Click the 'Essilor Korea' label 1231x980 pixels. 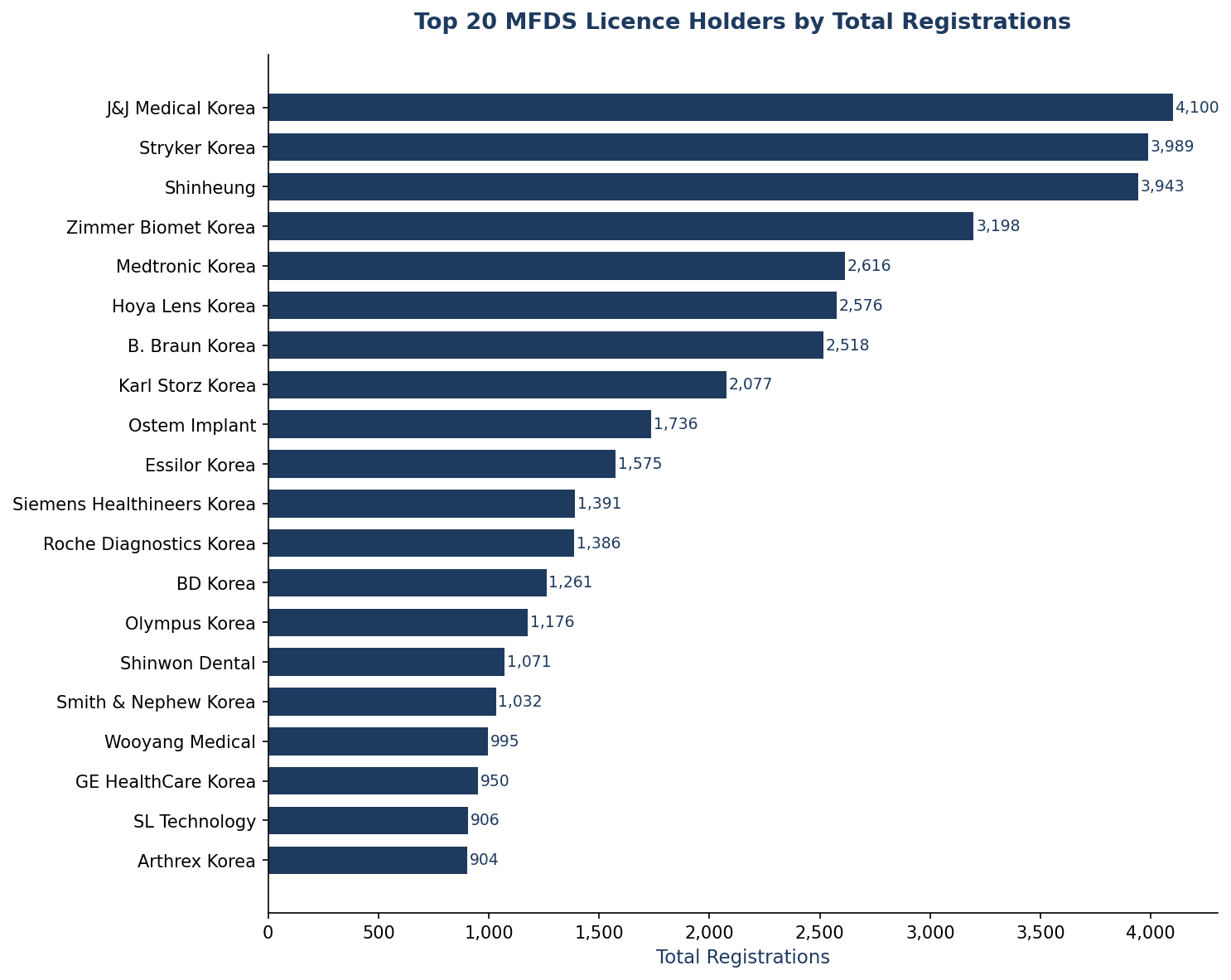pos(200,466)
